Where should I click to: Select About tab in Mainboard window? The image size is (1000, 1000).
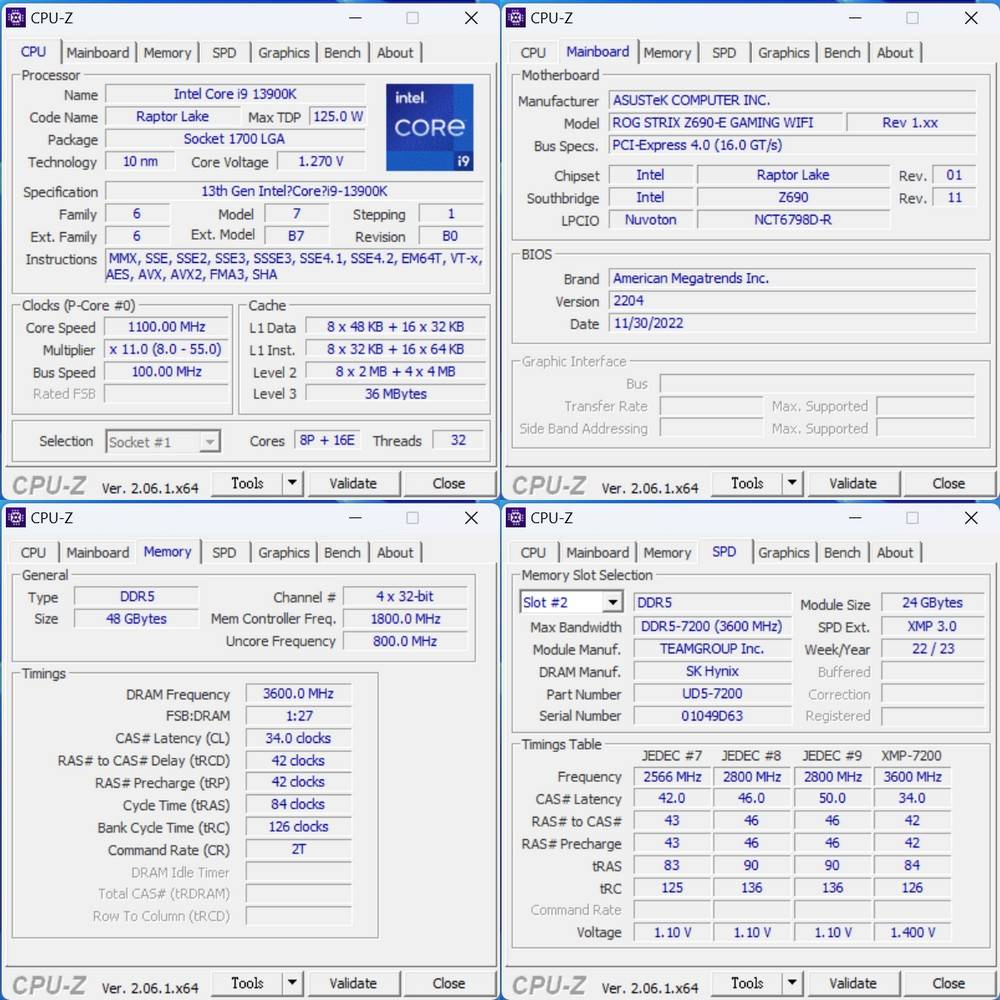pos(895,53)
